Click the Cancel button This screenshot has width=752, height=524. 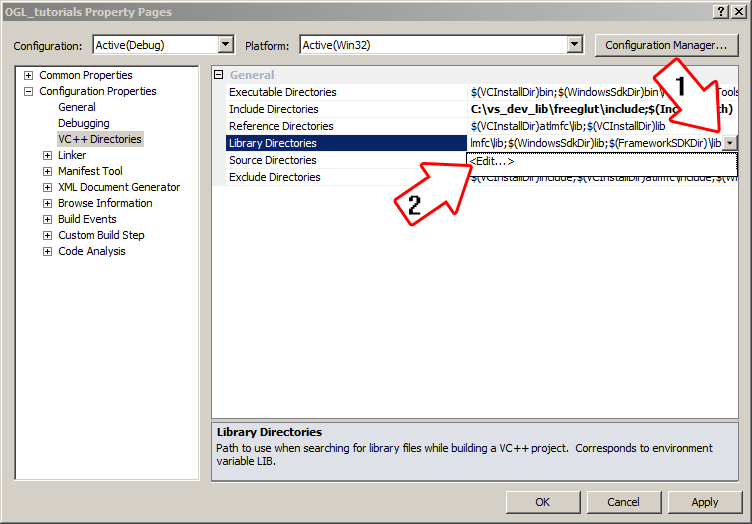pyautogui.click(x=623, y=502)
